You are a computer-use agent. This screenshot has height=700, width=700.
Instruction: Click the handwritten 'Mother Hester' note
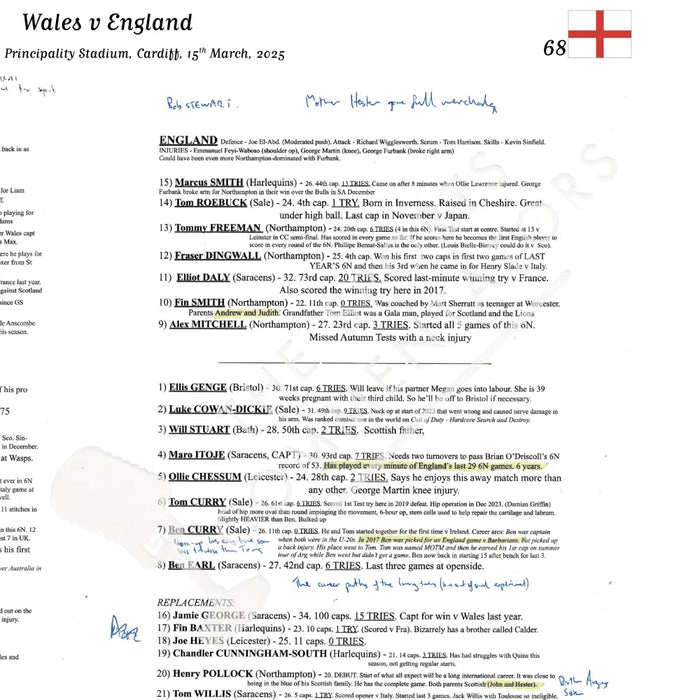[401, 103]
